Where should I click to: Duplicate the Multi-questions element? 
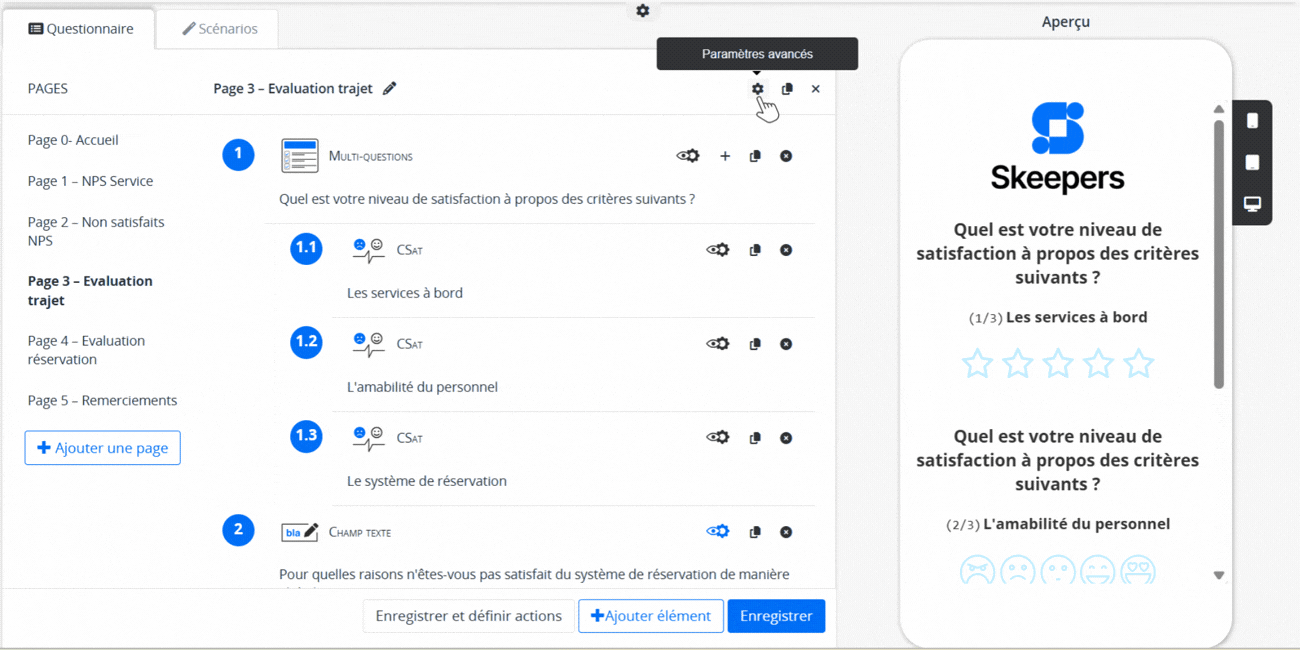pyautogui.click(x=755, y=156)
